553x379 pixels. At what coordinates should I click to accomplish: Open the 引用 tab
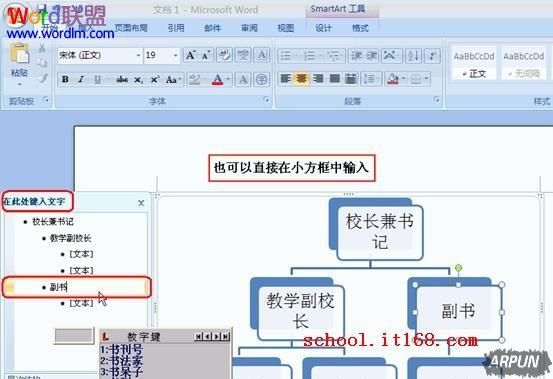point(176,28)
